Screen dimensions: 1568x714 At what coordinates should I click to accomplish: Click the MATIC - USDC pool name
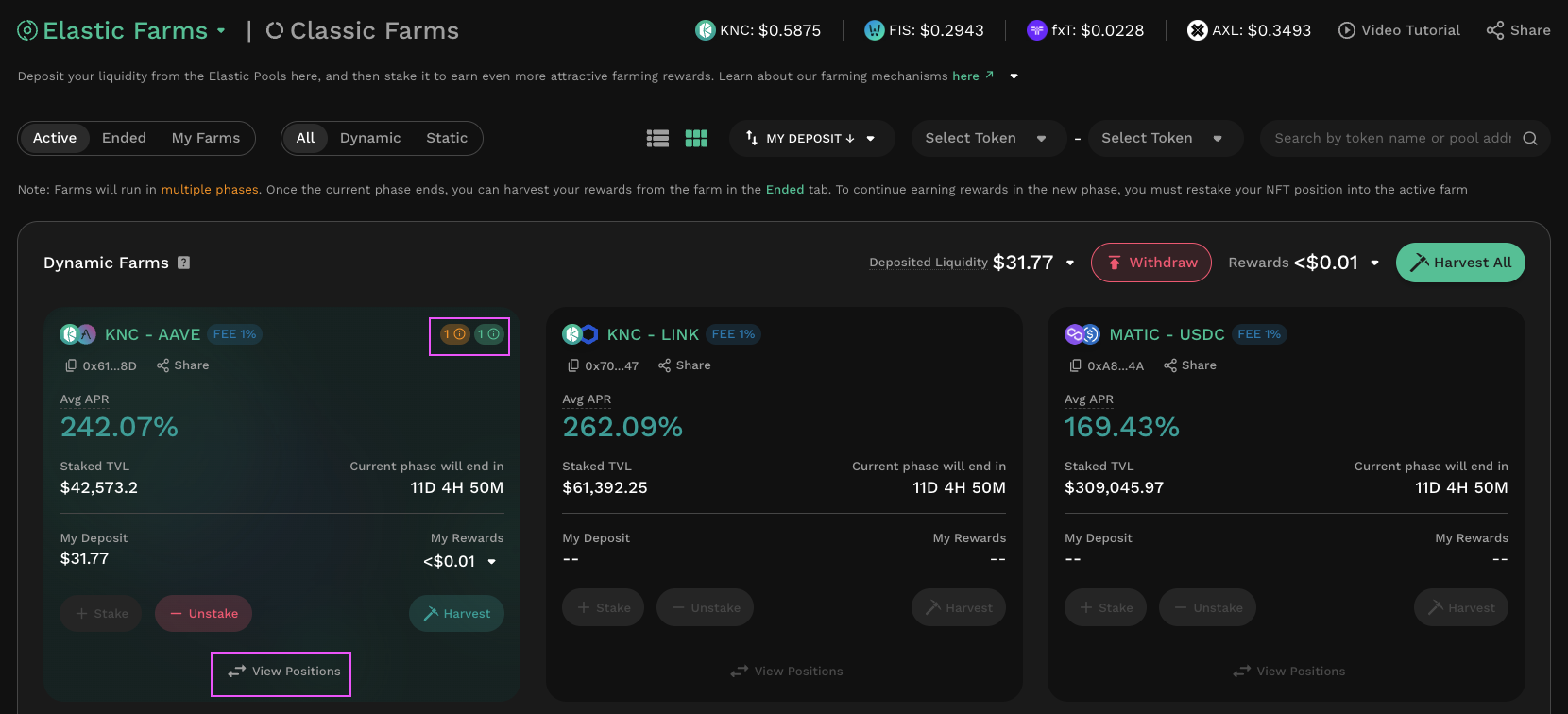point(1167,334)
